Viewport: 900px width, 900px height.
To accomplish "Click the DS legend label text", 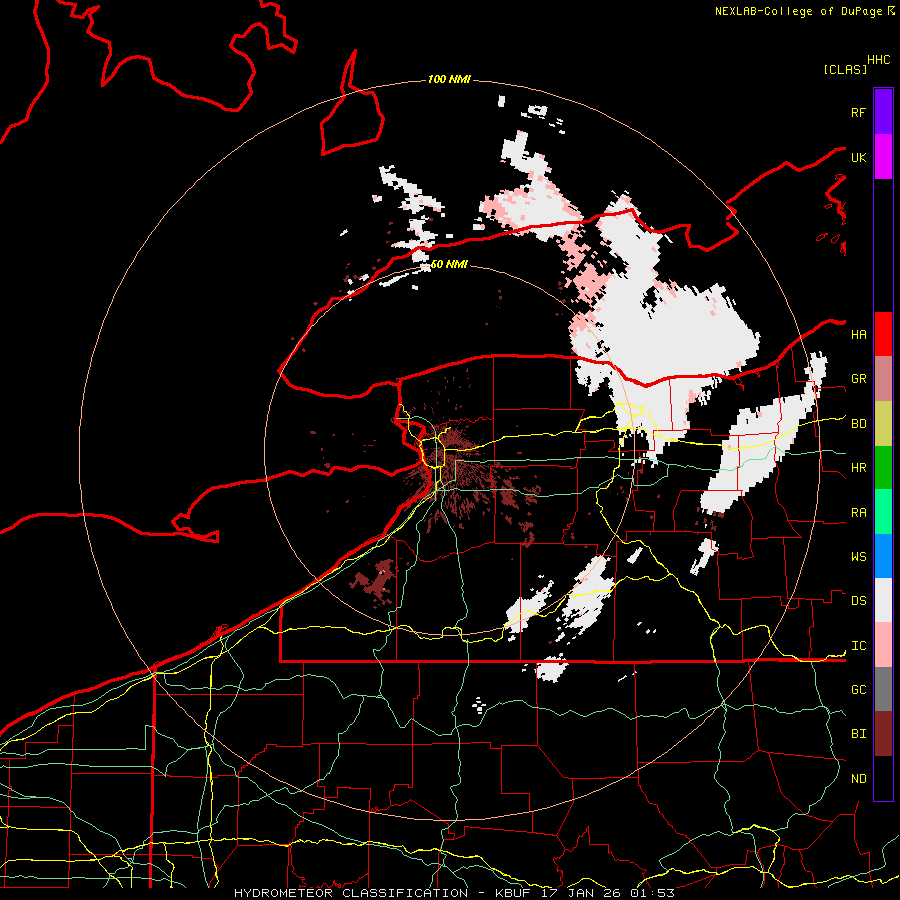I will pos(858,601).
